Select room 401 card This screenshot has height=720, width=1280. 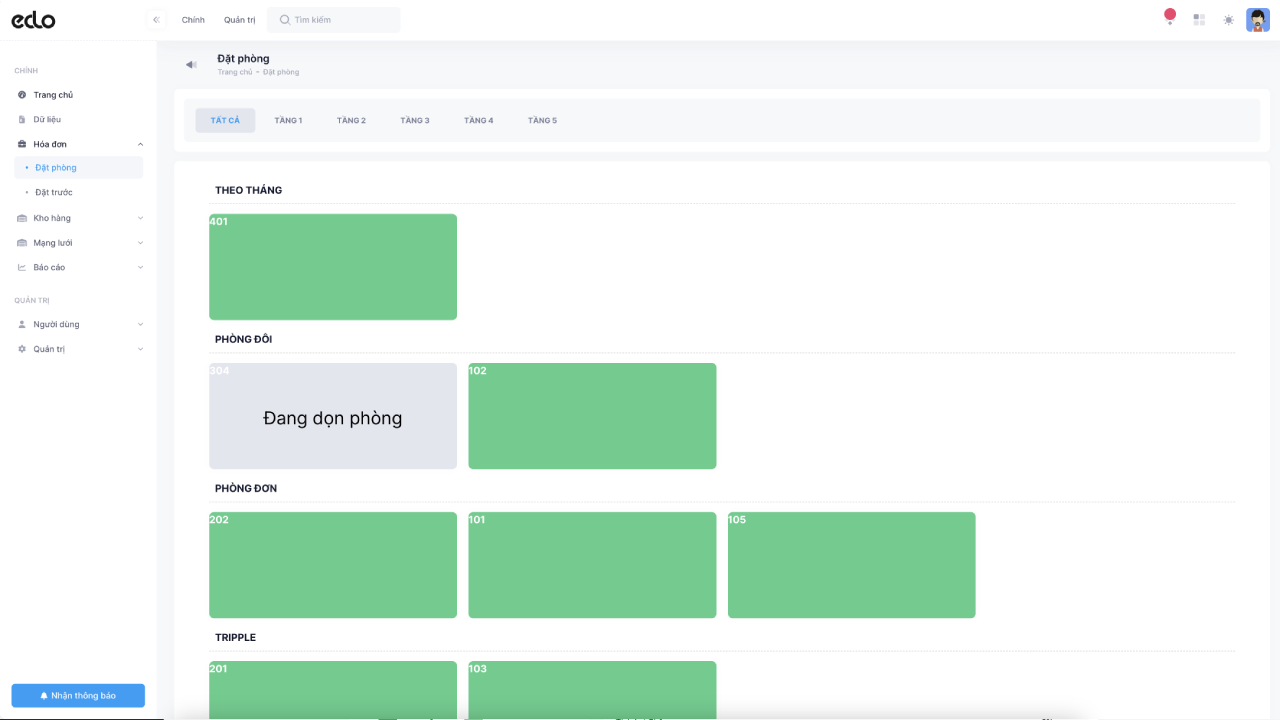tap(333, 267)
